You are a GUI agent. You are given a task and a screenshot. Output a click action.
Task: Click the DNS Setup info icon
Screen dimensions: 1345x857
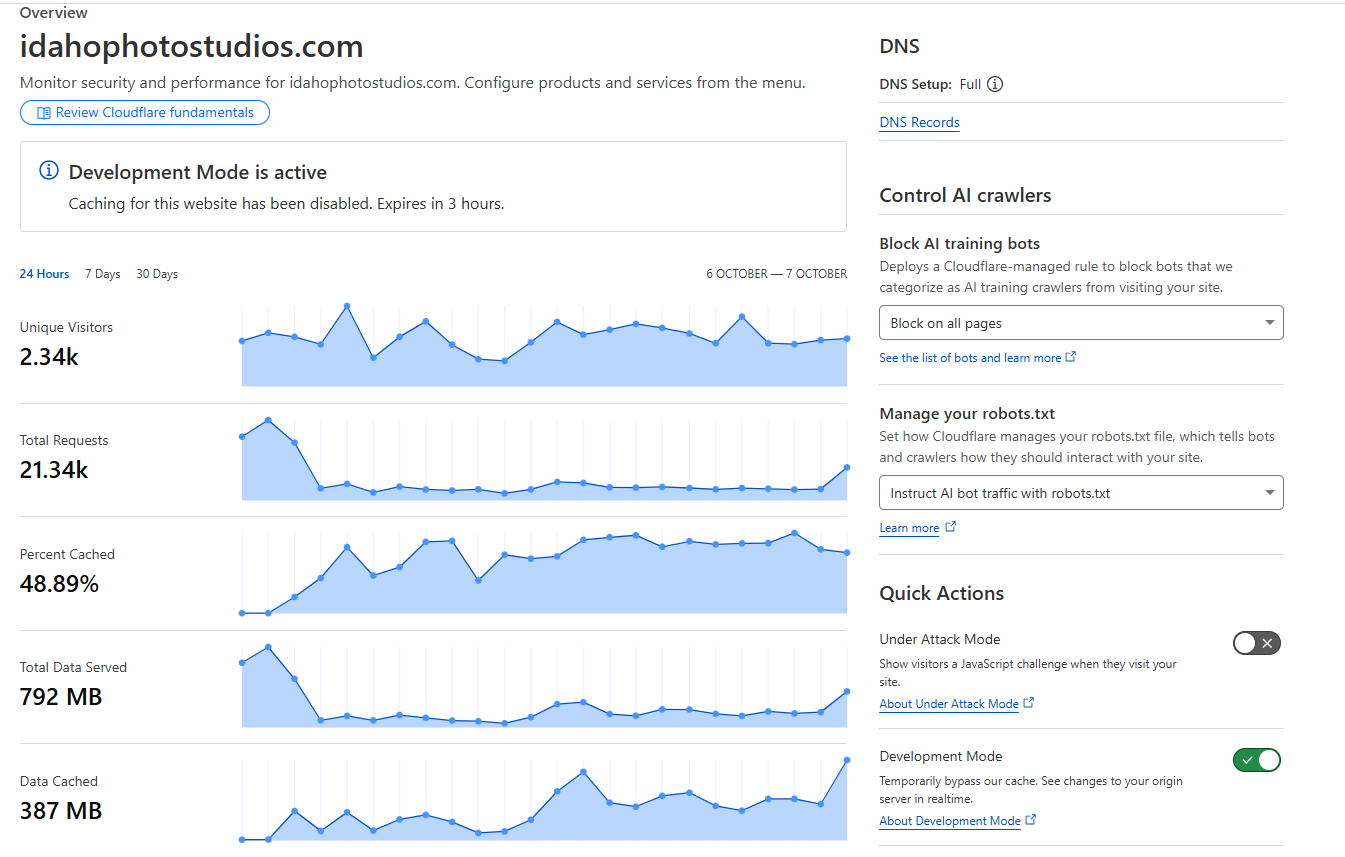point(995,84)
